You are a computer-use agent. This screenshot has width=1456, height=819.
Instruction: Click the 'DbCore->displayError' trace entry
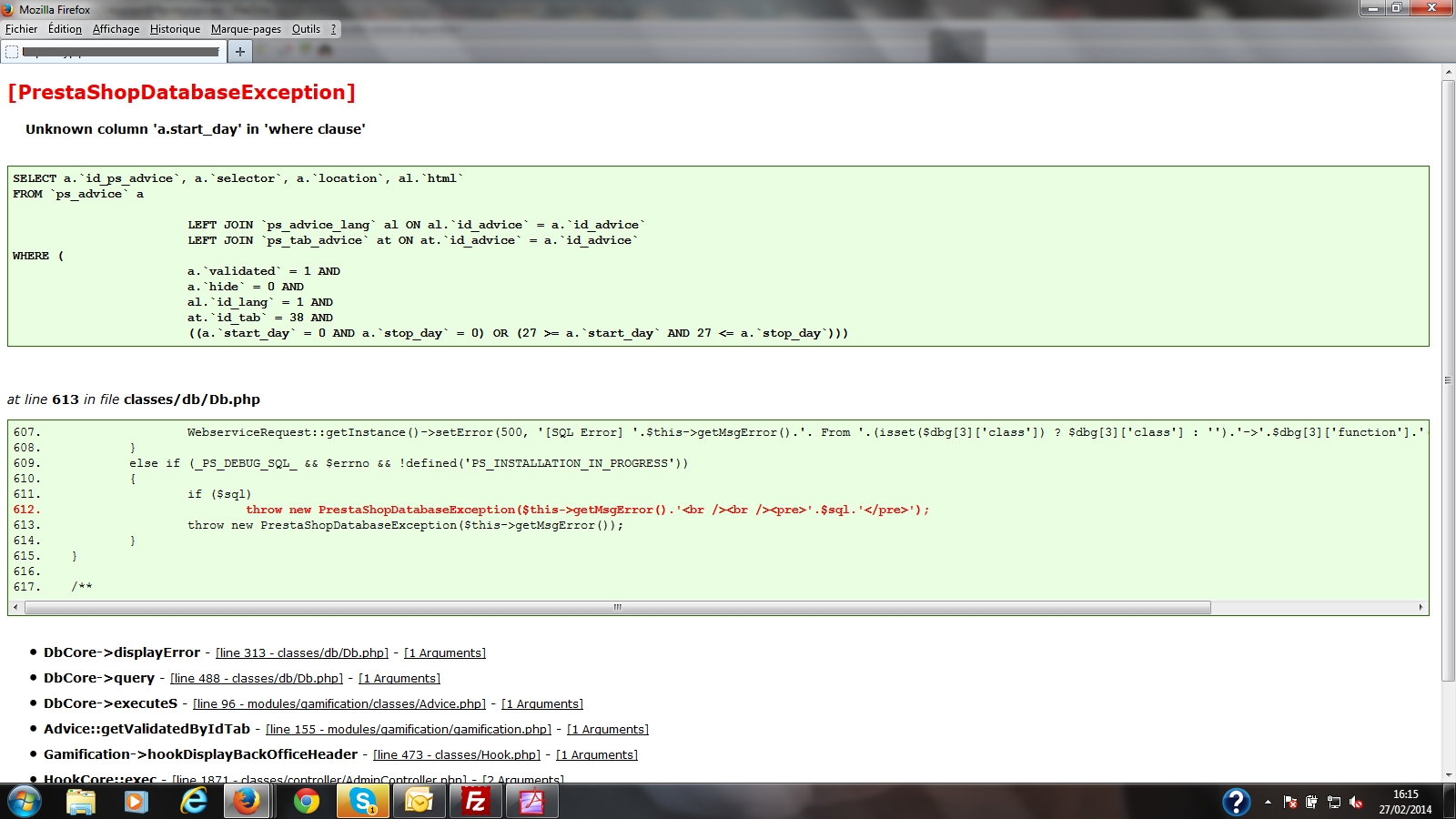pyautogui.click(x=122, y=652)
